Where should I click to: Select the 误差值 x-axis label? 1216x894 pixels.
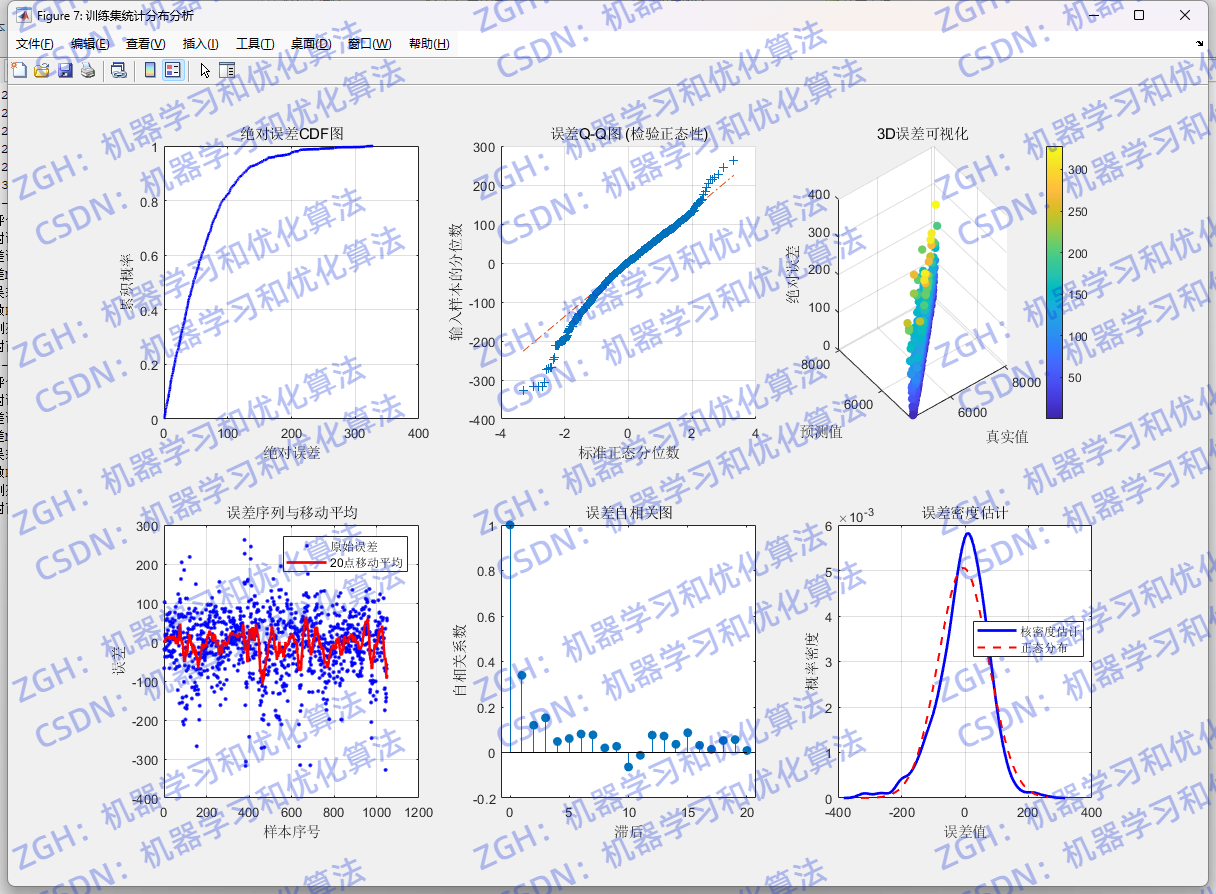pyautogui.click(x=965, y=832)
